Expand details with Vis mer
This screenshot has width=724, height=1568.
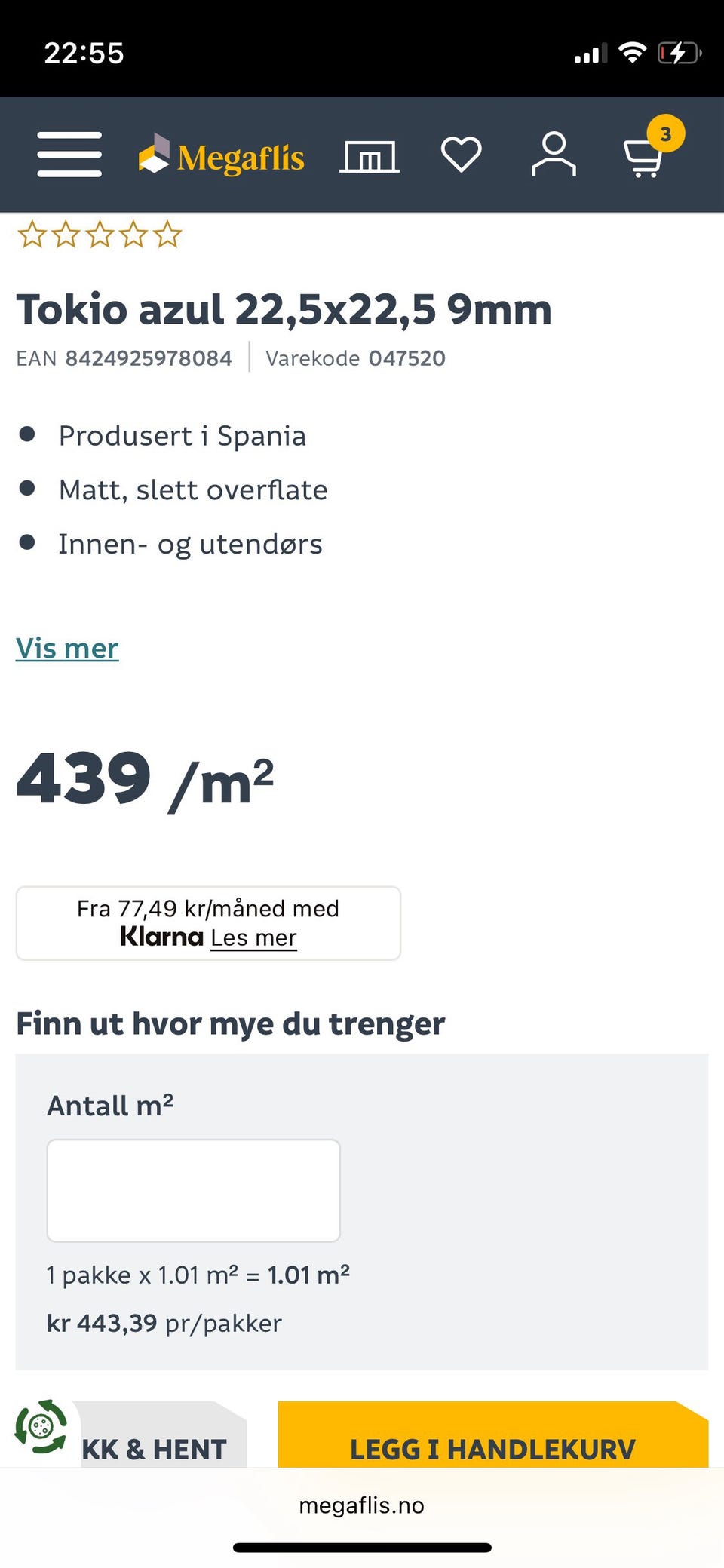[67, 649]
